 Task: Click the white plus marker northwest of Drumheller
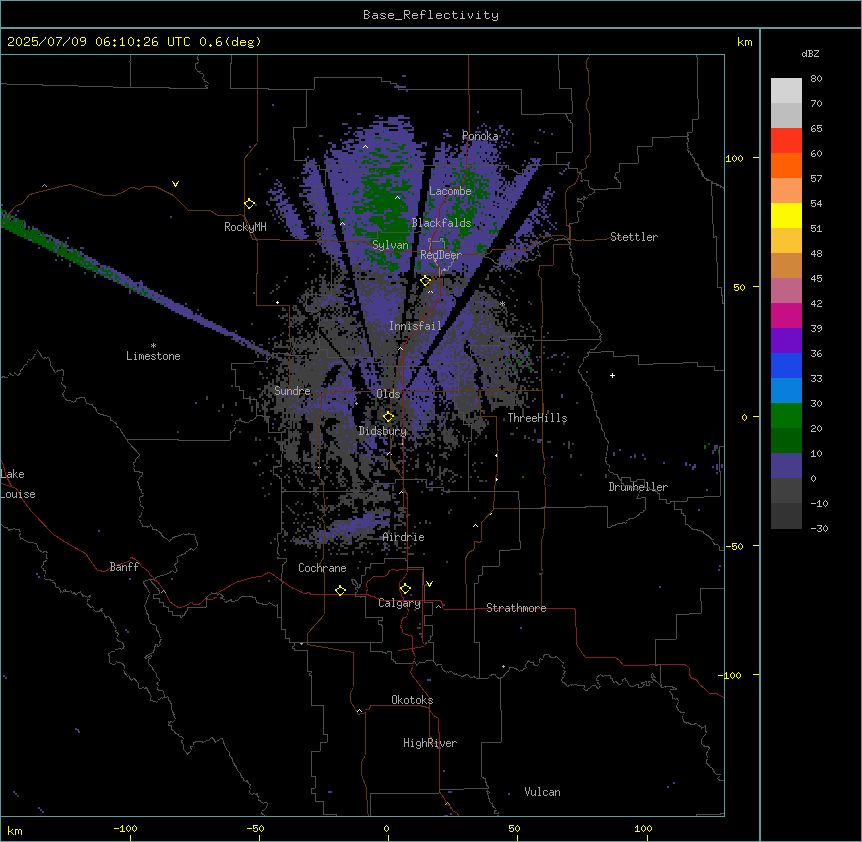[x=612, y=375]
